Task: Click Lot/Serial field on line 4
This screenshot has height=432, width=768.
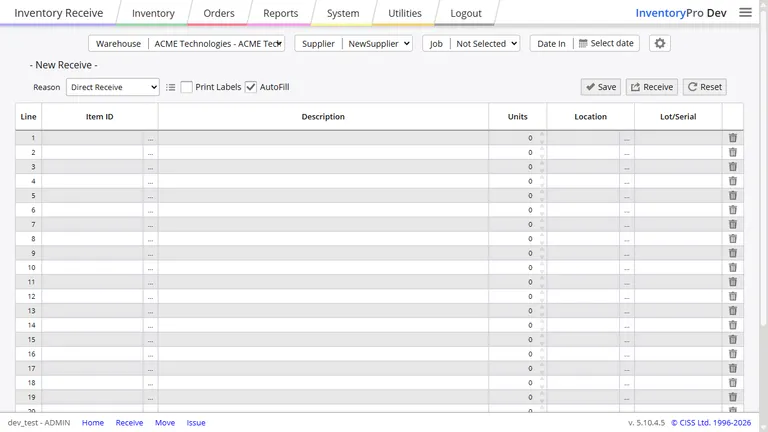Action: tap(678, 181)
